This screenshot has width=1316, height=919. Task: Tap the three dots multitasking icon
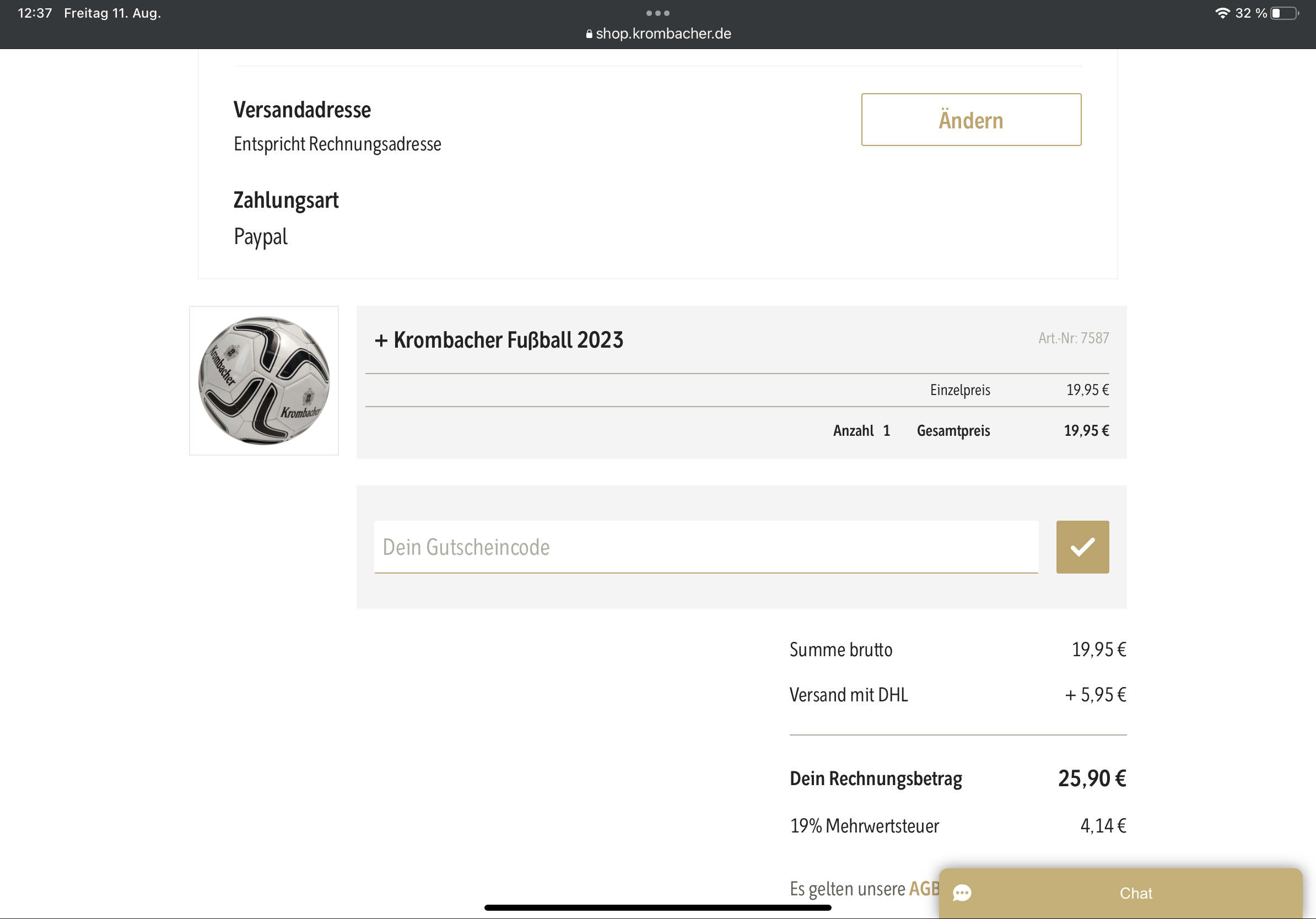click(x=657, y=13)
